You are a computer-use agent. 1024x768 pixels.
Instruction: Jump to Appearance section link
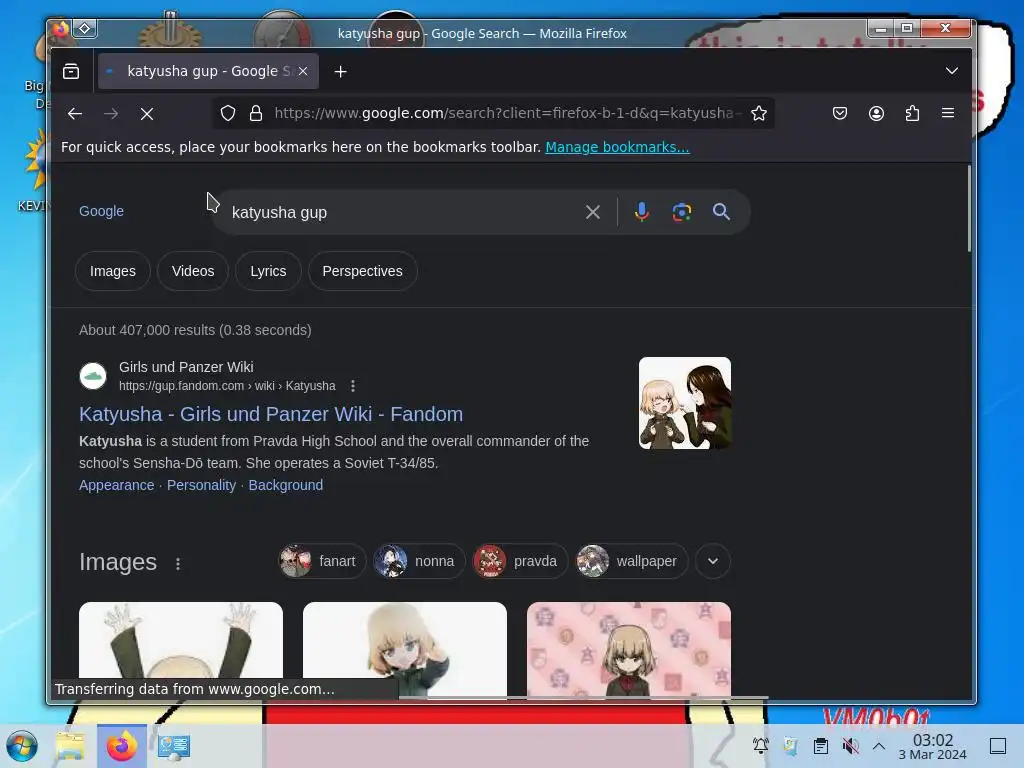pyautogui.click(x=116, y=485)
